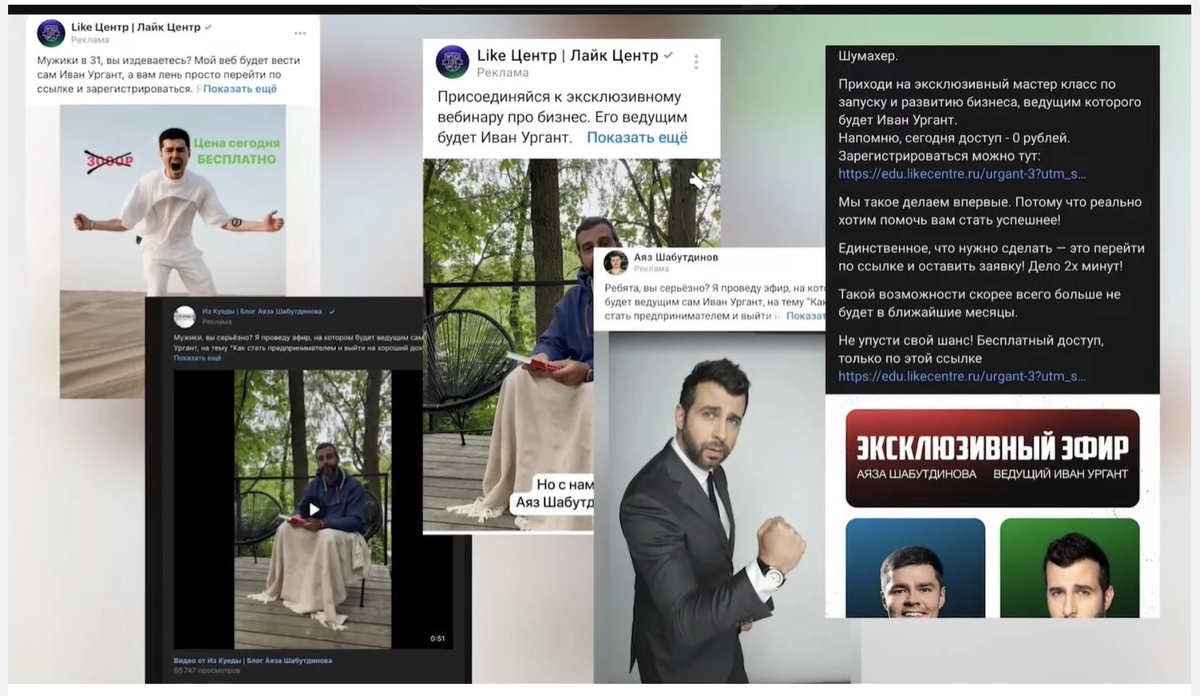Open the three-dots menu on top-left Like Центр ad
This screenshot has width=1200, height=696.
click(300, 33)
